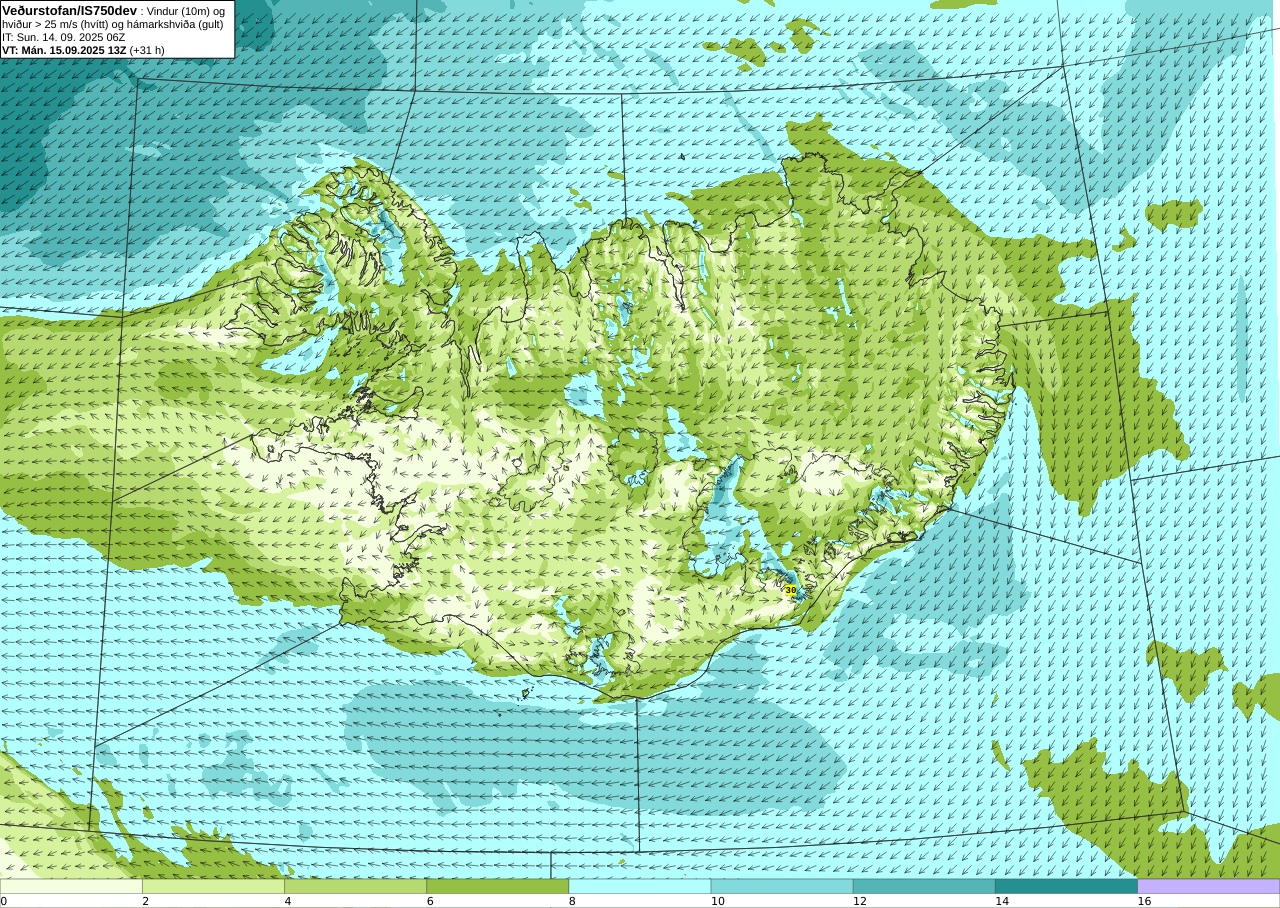Pick the medium green 4–6 legend swatch

coord(355,886)
